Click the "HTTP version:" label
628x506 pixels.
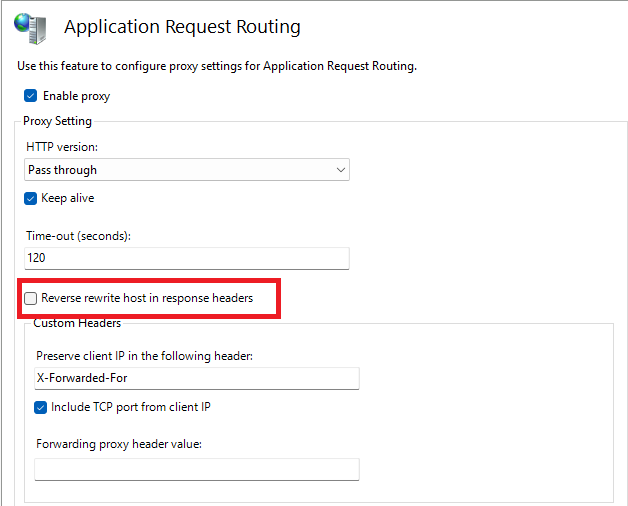(x=62, y=147)
